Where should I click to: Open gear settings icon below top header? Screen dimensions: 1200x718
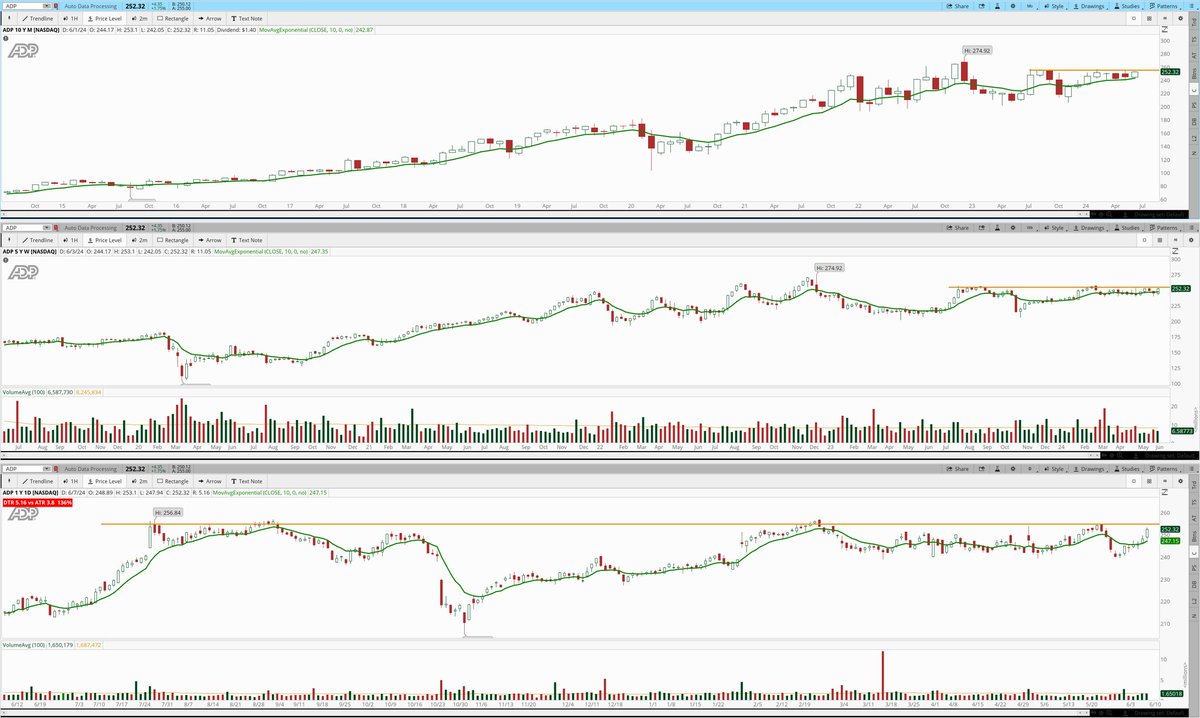click(x=1180, y=18)
